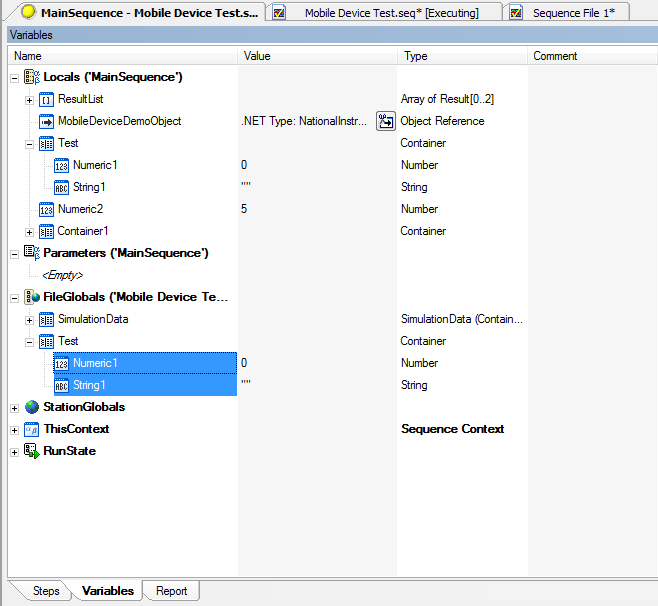Click the Numeric2 number icon
The height and width of the screenshot is (606, 658).
pyautogui.click(x=46, y=209)
